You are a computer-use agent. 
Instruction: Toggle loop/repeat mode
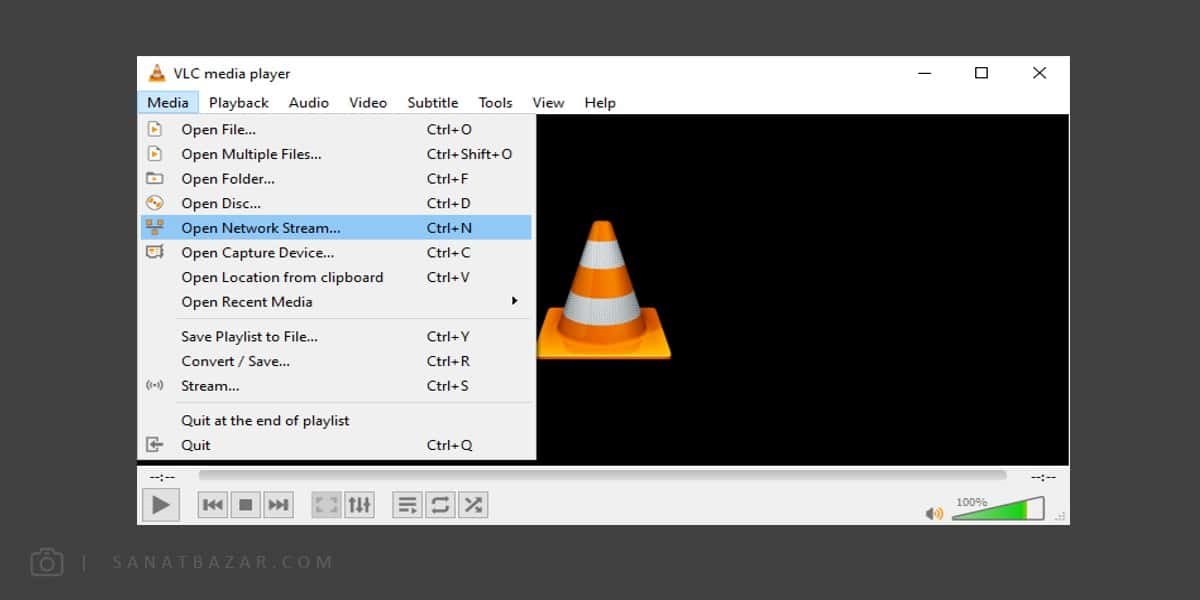[x=440, y=505]
